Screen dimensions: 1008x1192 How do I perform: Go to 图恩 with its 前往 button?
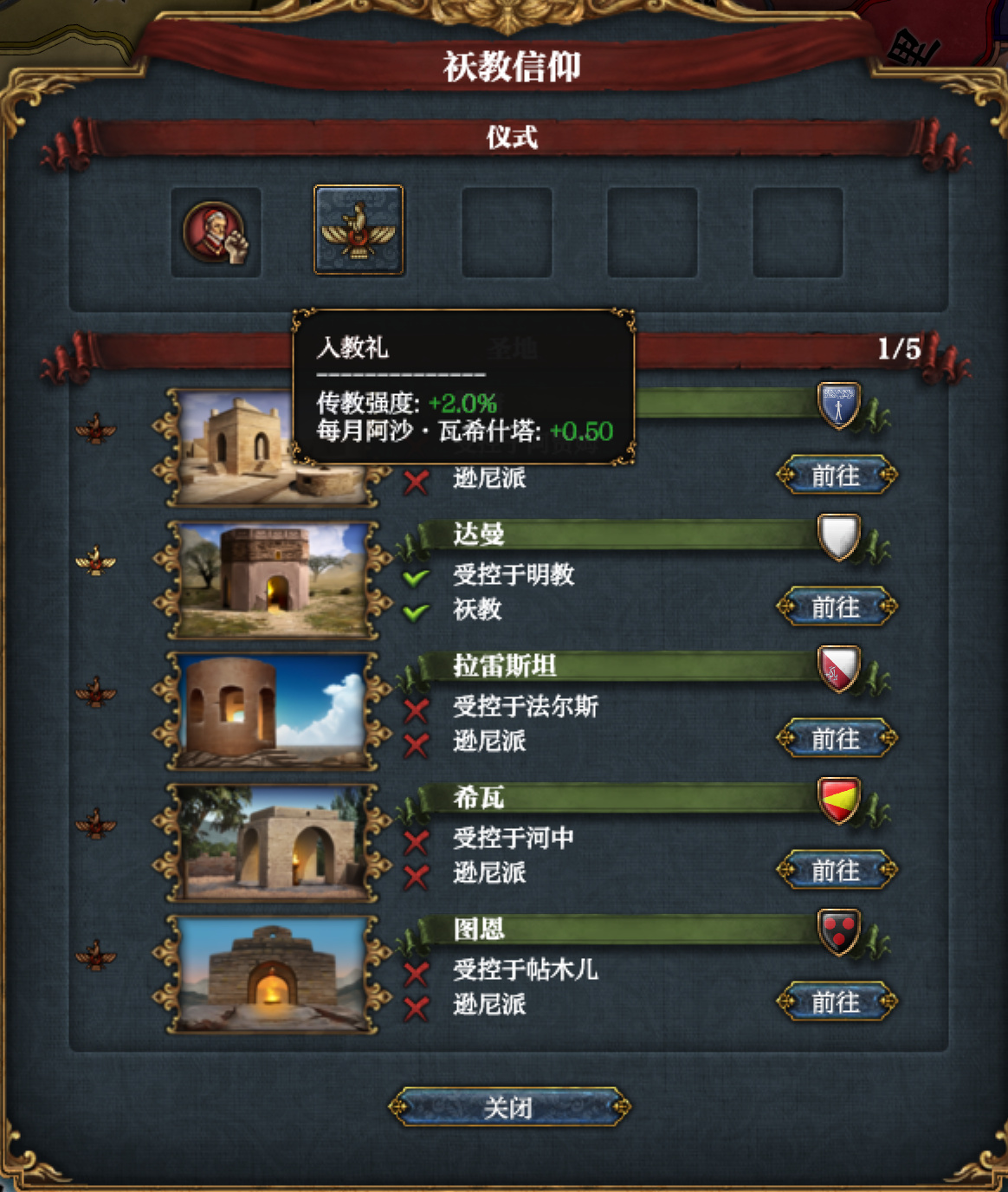point(837,1002)
